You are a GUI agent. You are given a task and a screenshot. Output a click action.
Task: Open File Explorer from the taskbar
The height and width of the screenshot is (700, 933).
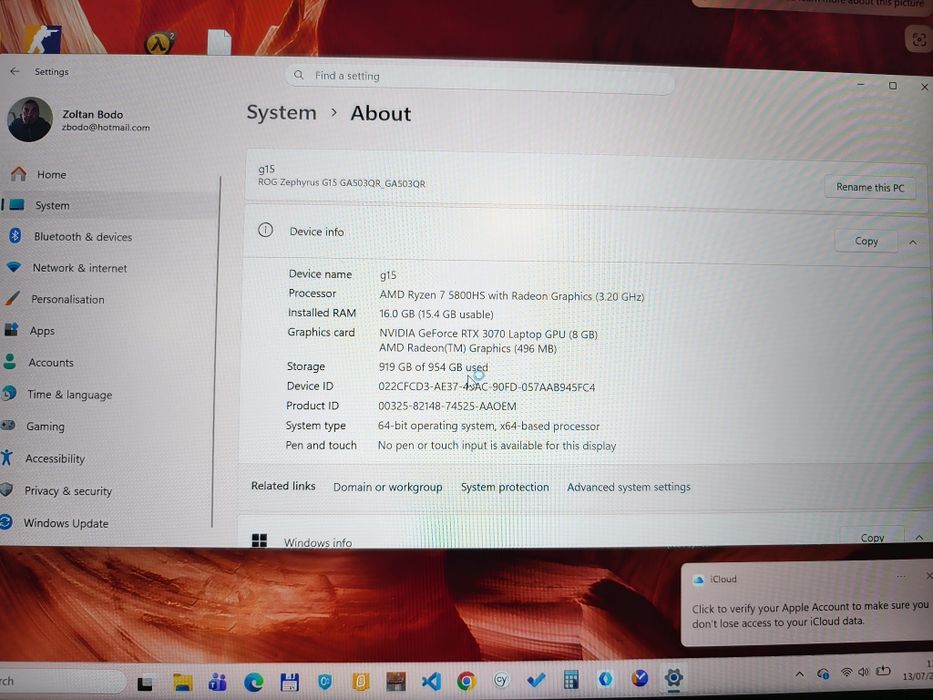click(x=182, y=682)
